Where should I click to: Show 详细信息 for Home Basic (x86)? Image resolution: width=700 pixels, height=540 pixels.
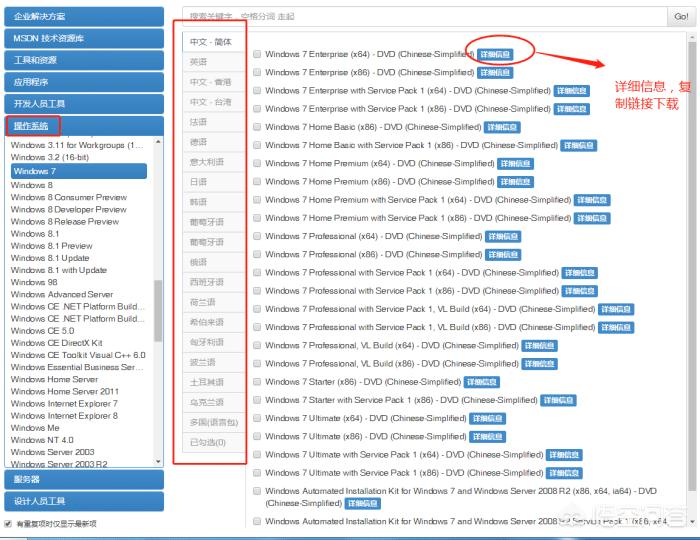point(502,128)
